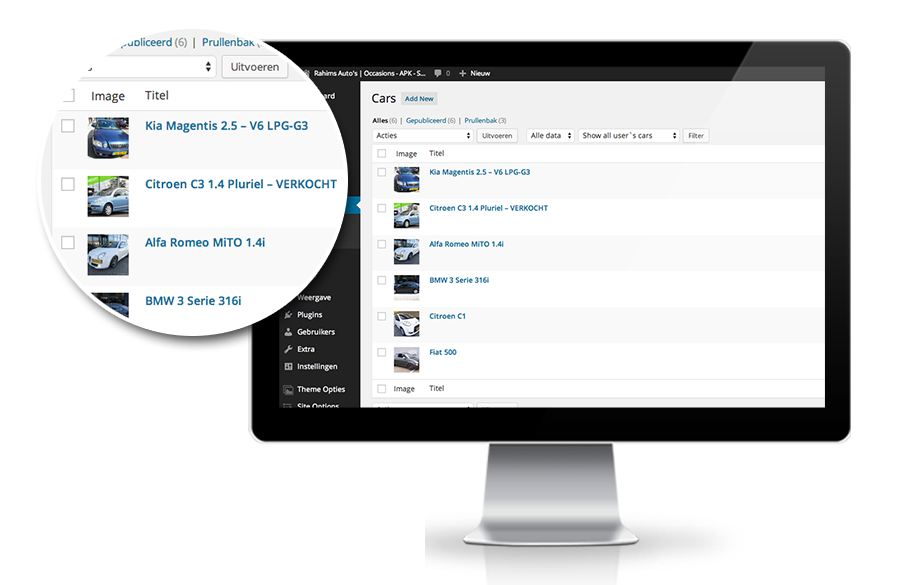
Task: Click Nieuw in the admin bar
Action: 480,73
